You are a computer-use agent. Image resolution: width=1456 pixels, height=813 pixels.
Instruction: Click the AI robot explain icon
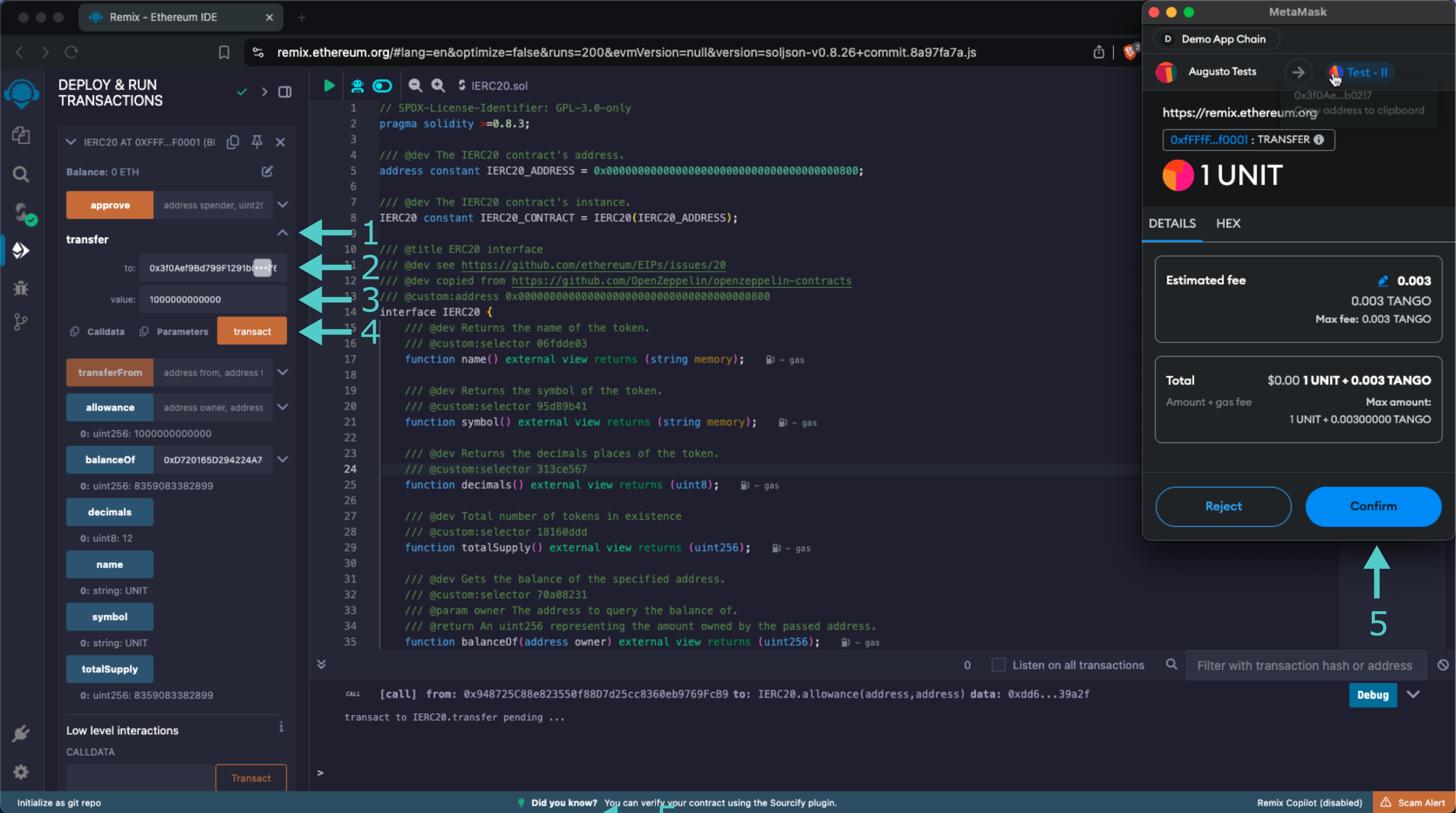point(357,85)
